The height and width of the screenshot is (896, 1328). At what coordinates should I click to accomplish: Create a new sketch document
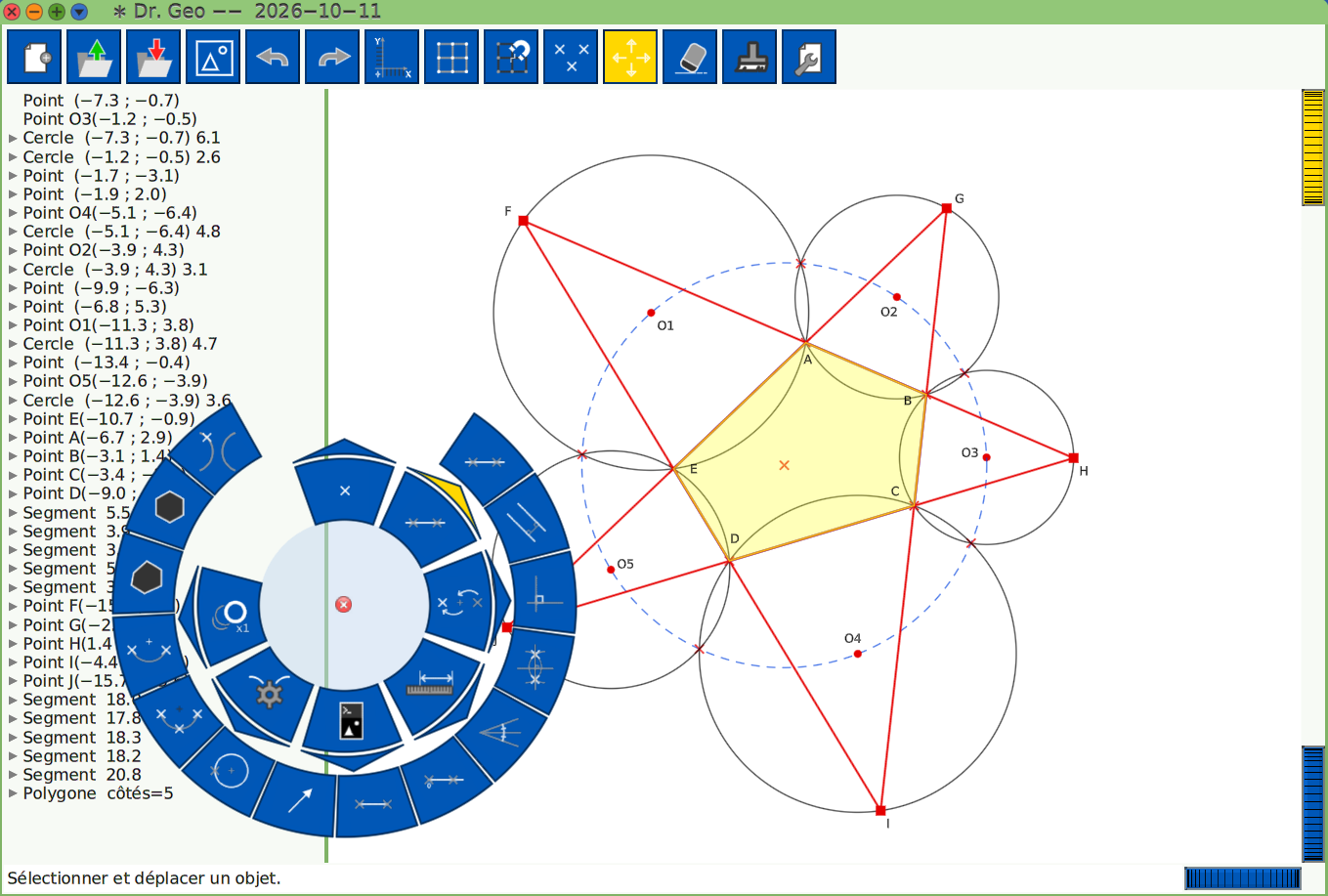coord(35,57)
